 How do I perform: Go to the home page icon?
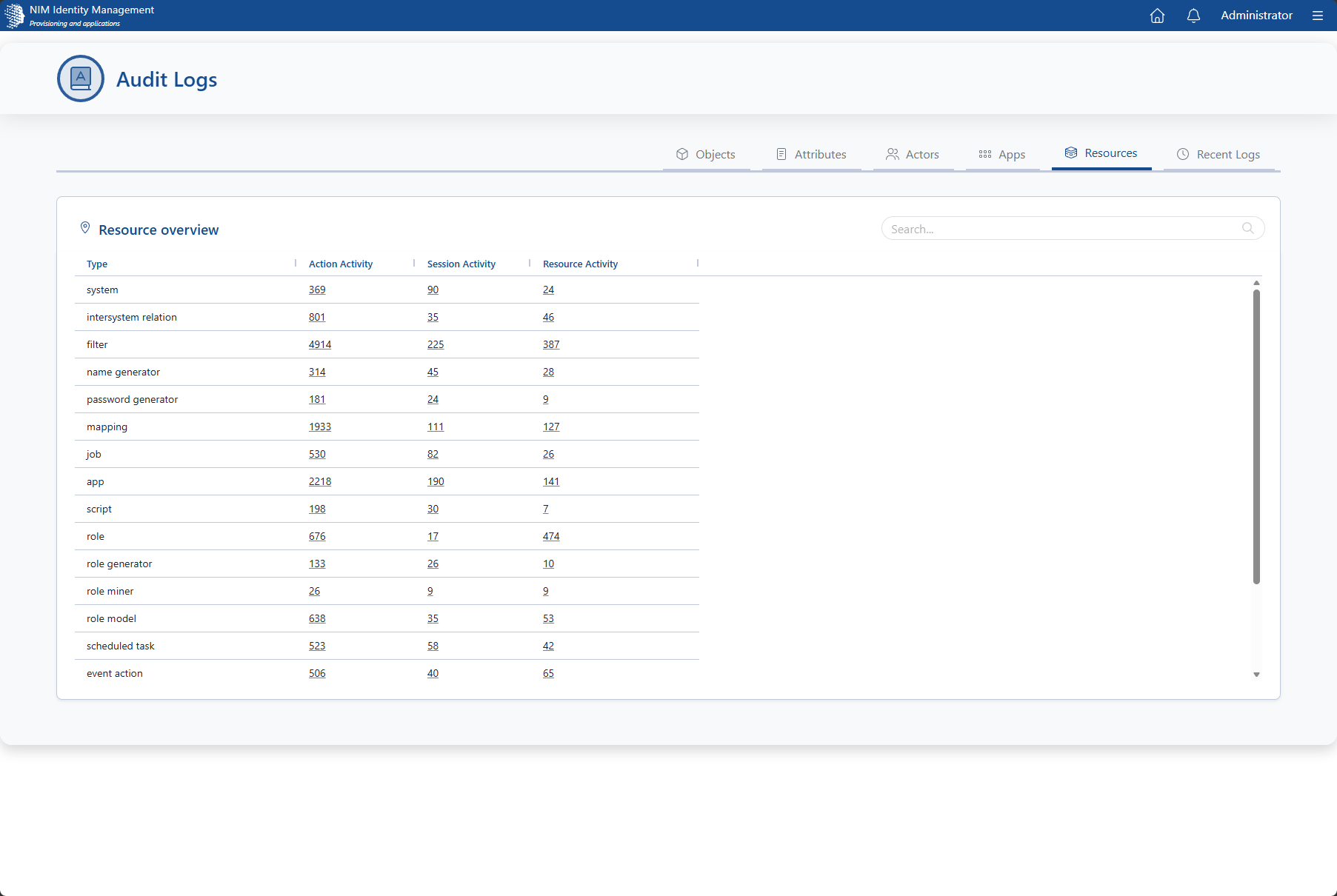tap(1157, 16)
